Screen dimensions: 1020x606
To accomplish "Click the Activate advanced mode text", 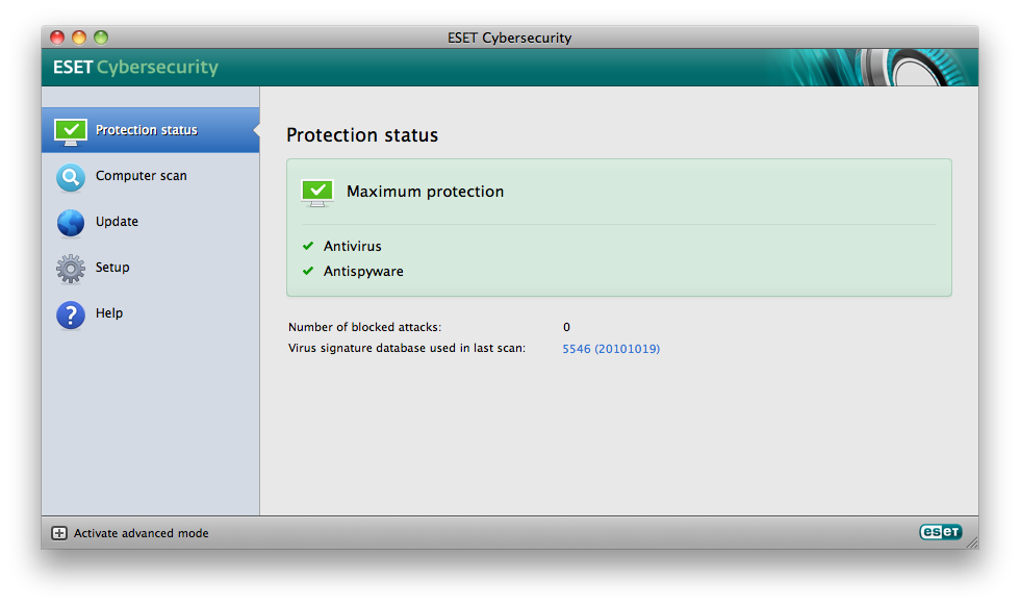I will [x=141, y=534].
